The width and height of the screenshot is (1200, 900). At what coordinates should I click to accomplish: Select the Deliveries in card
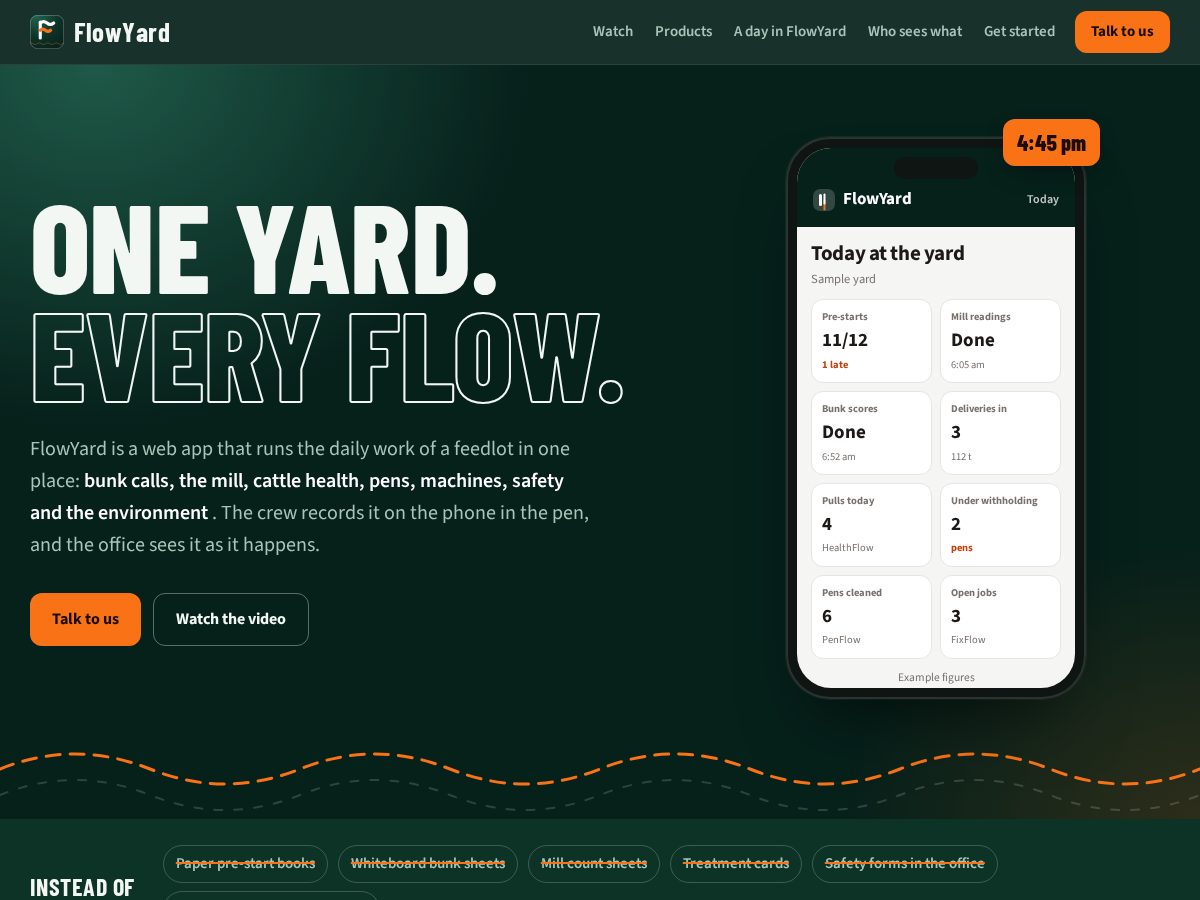1000,433
